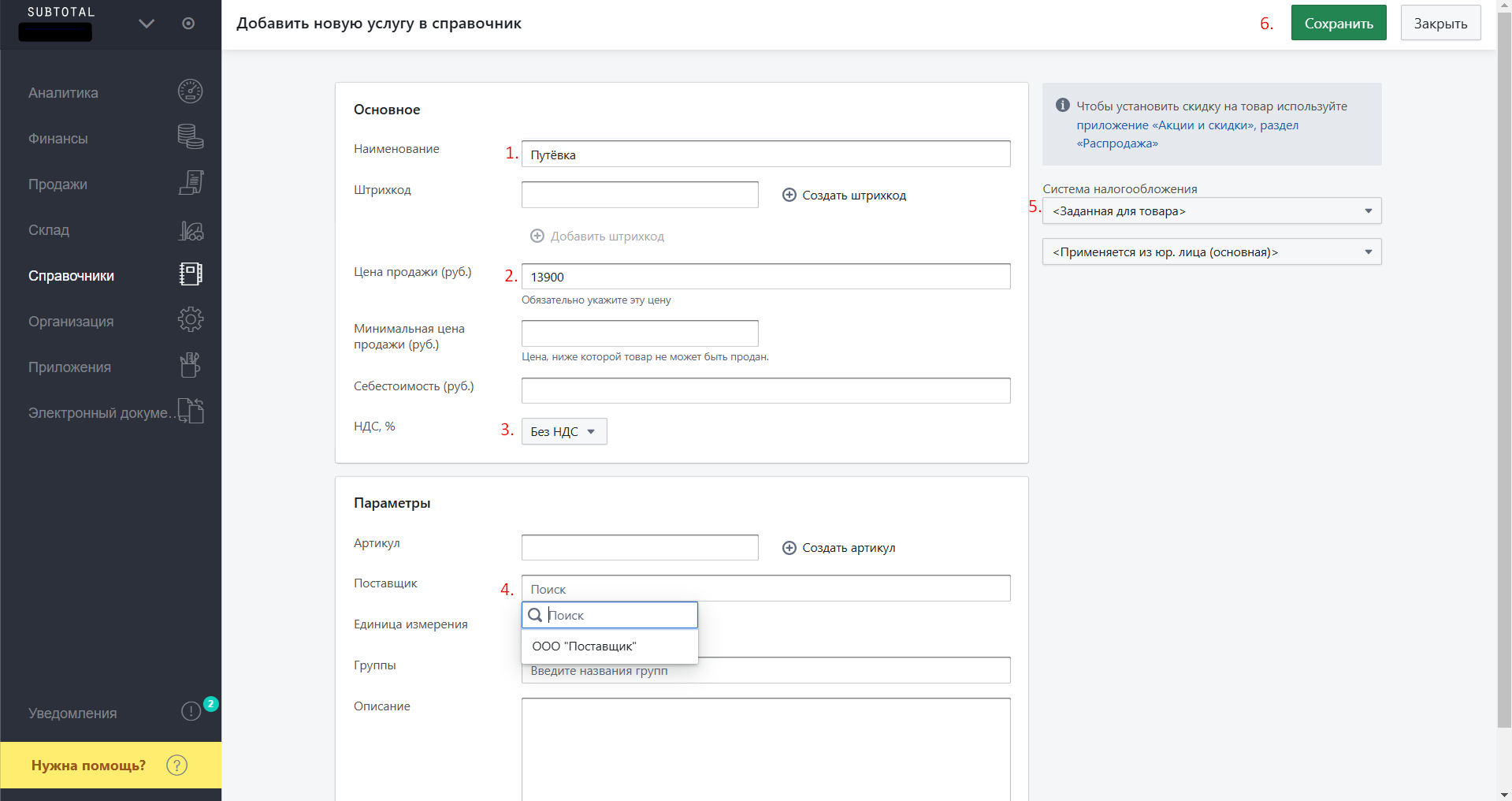Click the Приложения puzzle icon
The width and height of the screenshot is (1512, 801).
[x=190, y=366]
